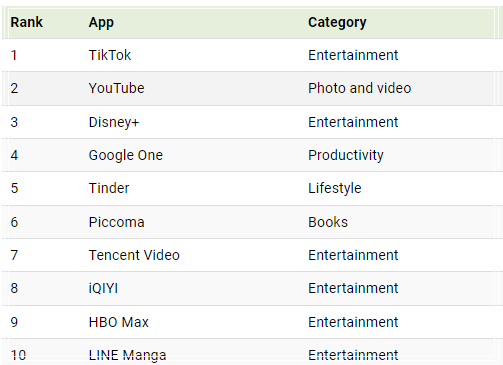503x365 pixels.
Task: Click rank number 5 cell
Action: pos(14,188)
